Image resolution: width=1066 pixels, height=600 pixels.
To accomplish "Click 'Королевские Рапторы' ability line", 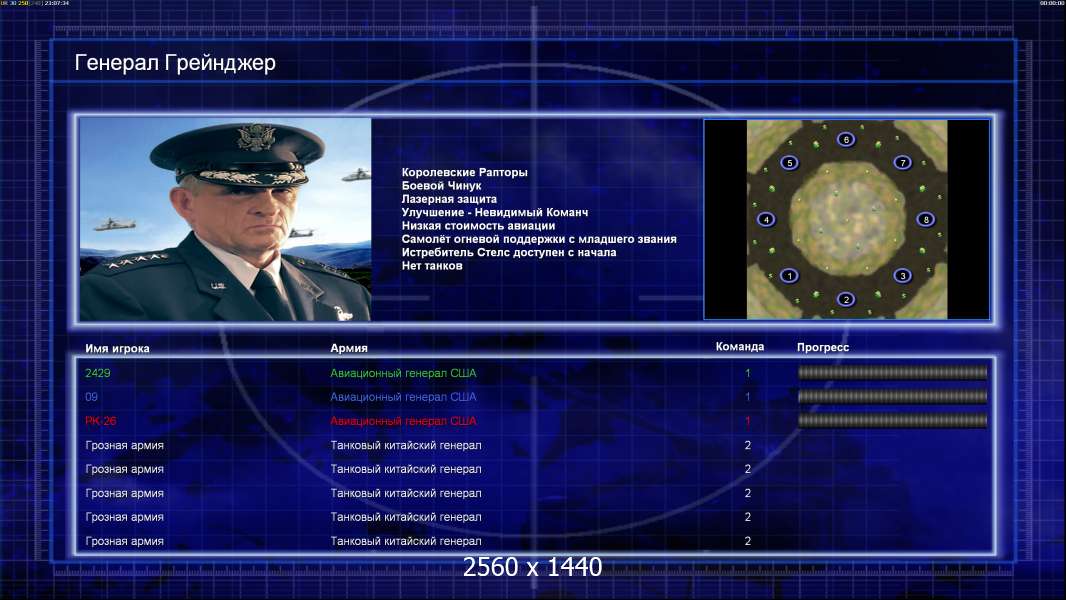I will pyautogui.click(x=464, y=173).
